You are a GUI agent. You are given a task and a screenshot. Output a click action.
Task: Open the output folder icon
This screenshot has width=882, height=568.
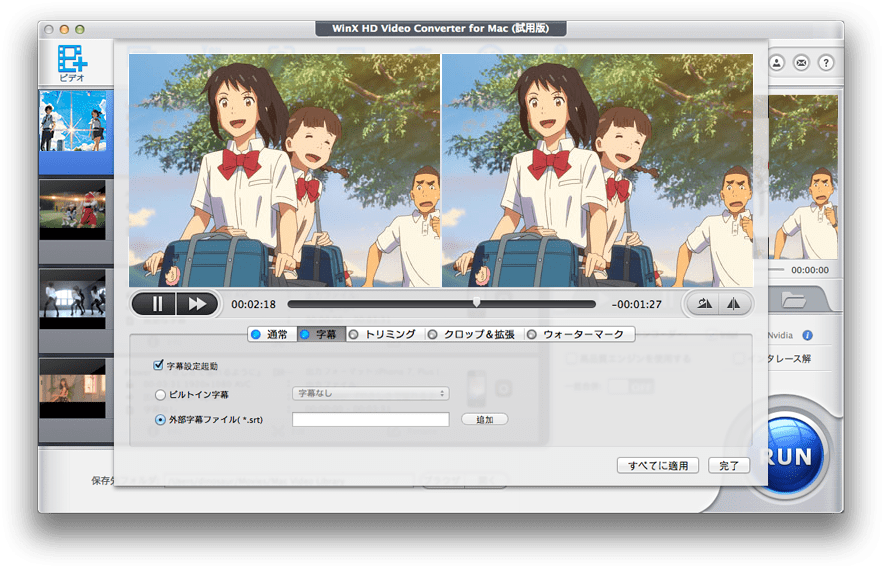point(794,299)
